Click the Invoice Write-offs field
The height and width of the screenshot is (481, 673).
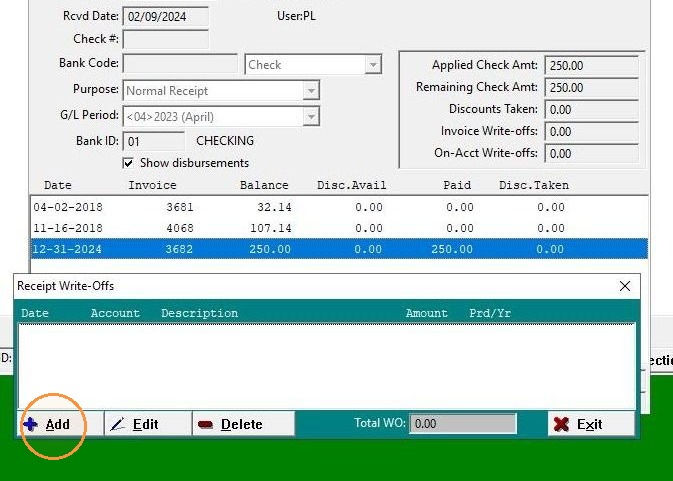pyautogui.click(x=591, y=131)
